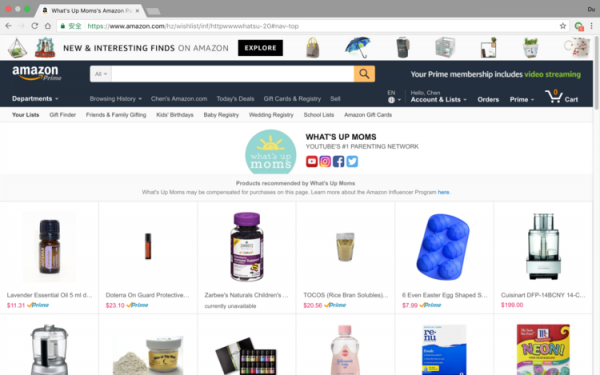600x375 pixels.
Task: Expand the All search category dropdown
Action: [x=101, y=74]
